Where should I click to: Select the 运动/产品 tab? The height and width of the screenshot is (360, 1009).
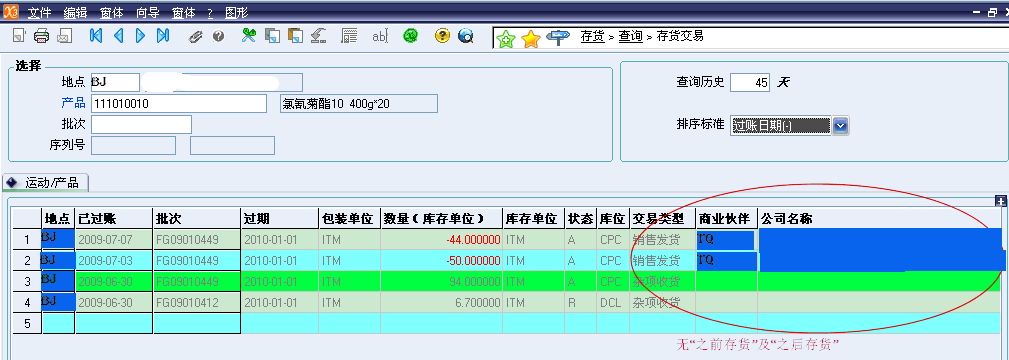[x=45, y=183]
